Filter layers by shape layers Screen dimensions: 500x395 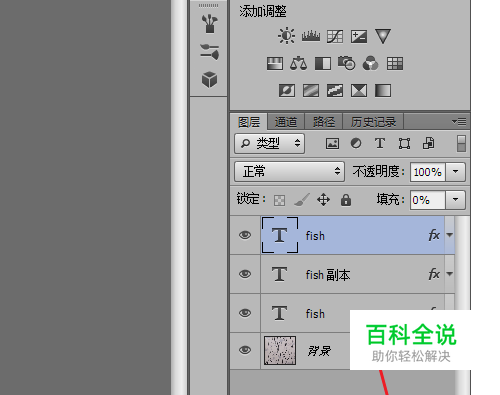coord(404,144)
